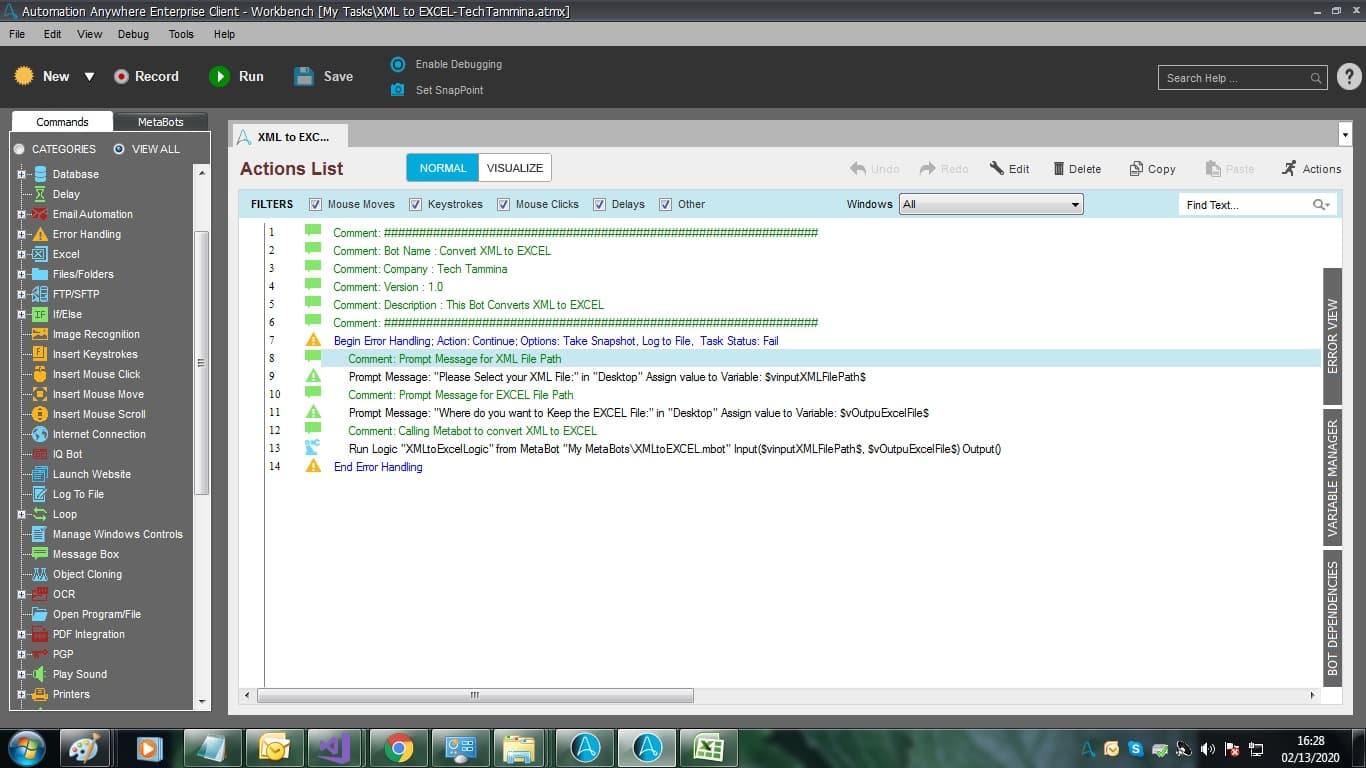Open help via the question mark icon

1349,77
